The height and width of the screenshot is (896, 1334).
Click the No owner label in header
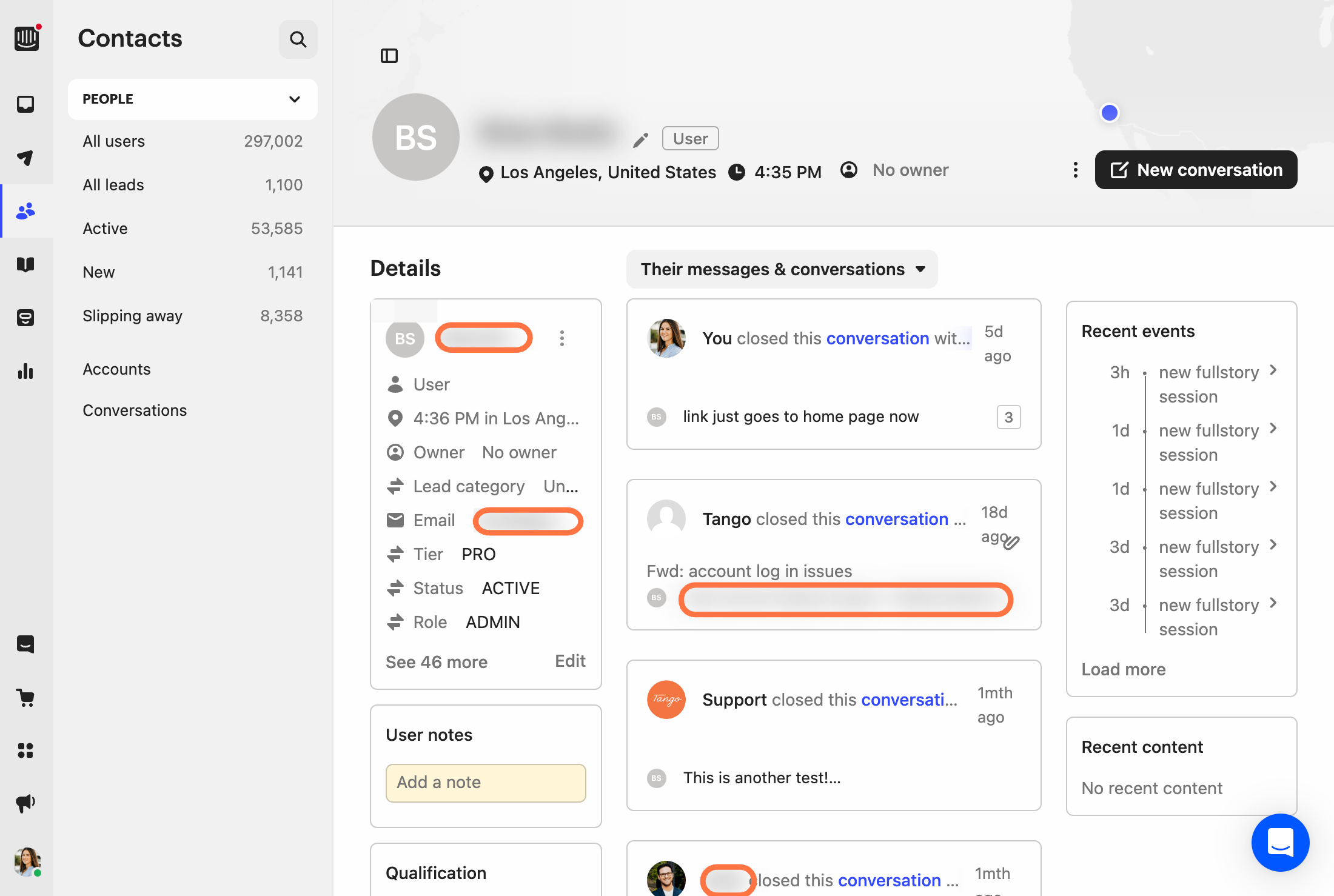coord(910,170)
